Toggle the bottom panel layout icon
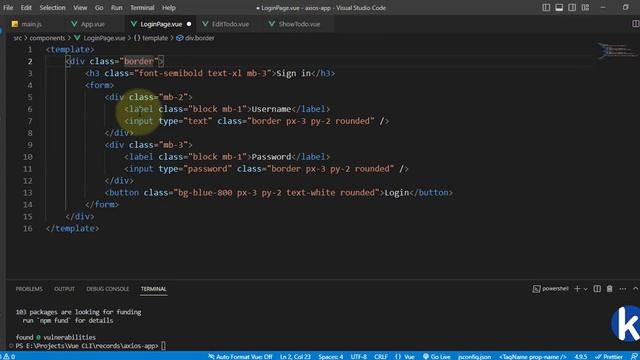Image resolution: width=640 pixels, height=360 pixels. click(x=559, y=7)
